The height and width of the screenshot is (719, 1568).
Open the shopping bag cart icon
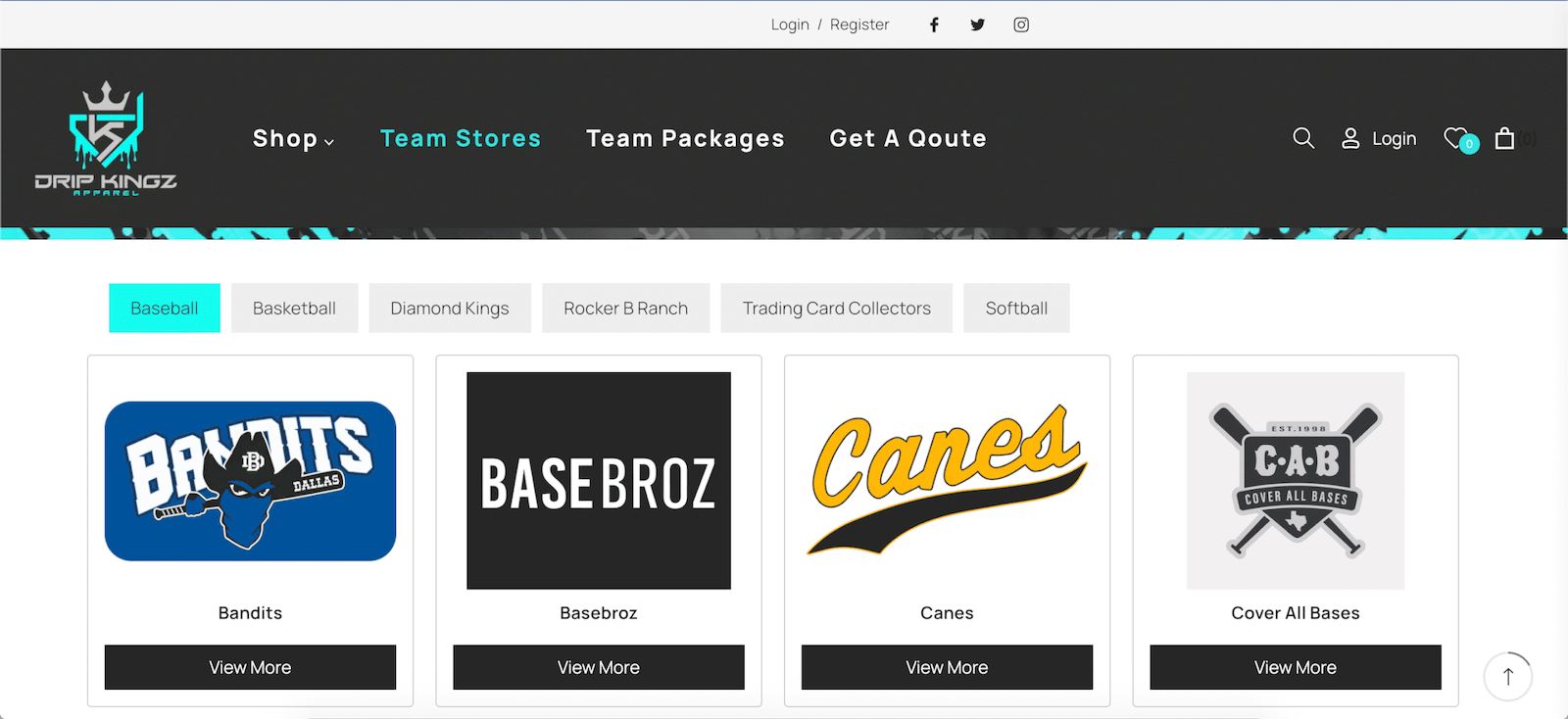click(1504, 138)
